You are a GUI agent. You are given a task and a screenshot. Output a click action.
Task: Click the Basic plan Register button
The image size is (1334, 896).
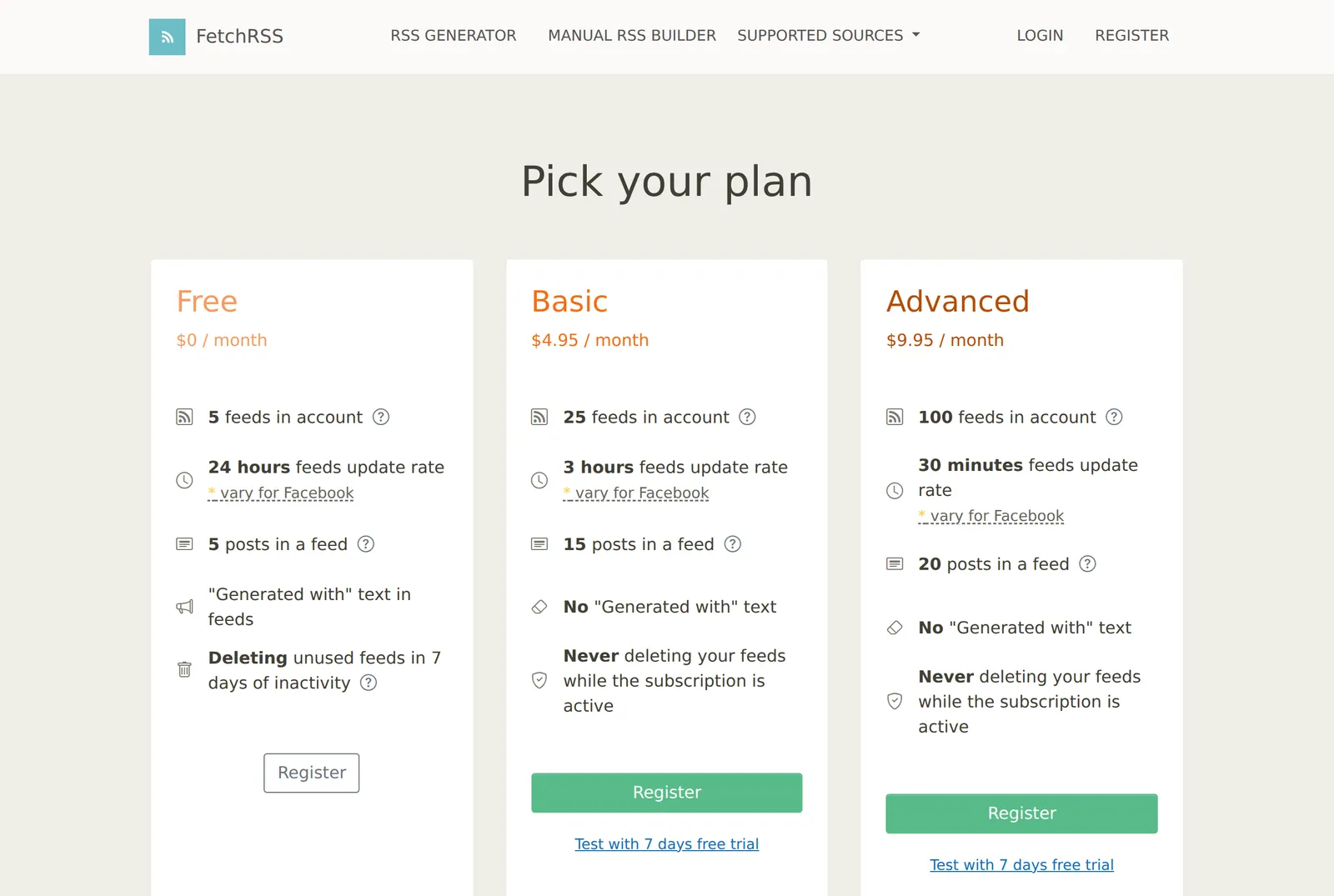point(667,793)
